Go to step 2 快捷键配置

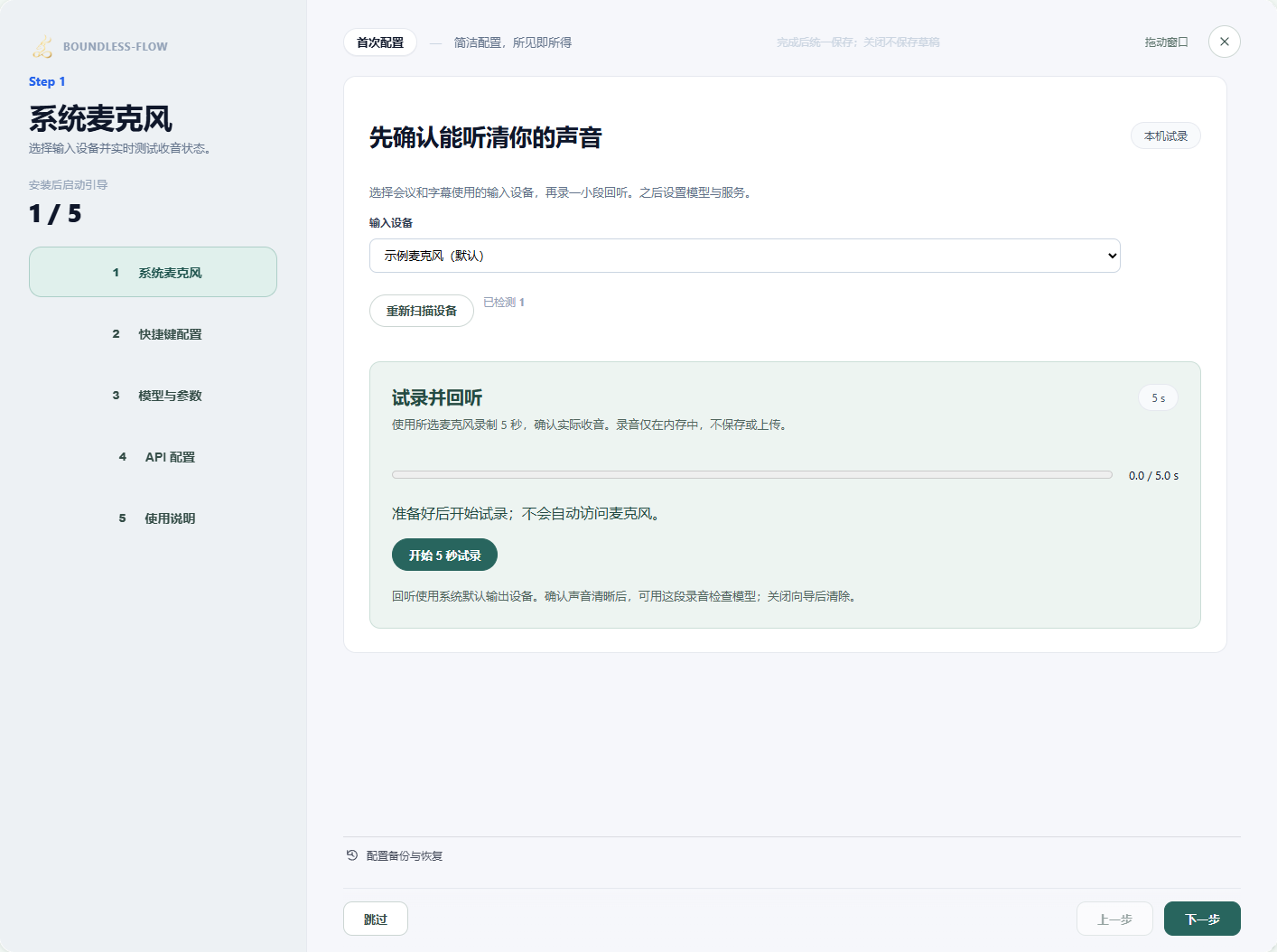tap(153, 333)
